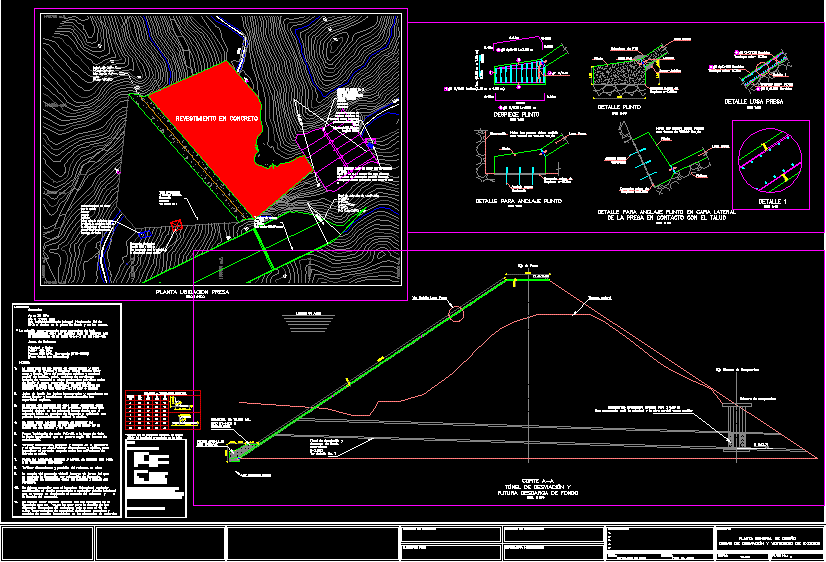Click the magenta hatched structure on plan
Screen dimensions: 826x562
point(336,155)
